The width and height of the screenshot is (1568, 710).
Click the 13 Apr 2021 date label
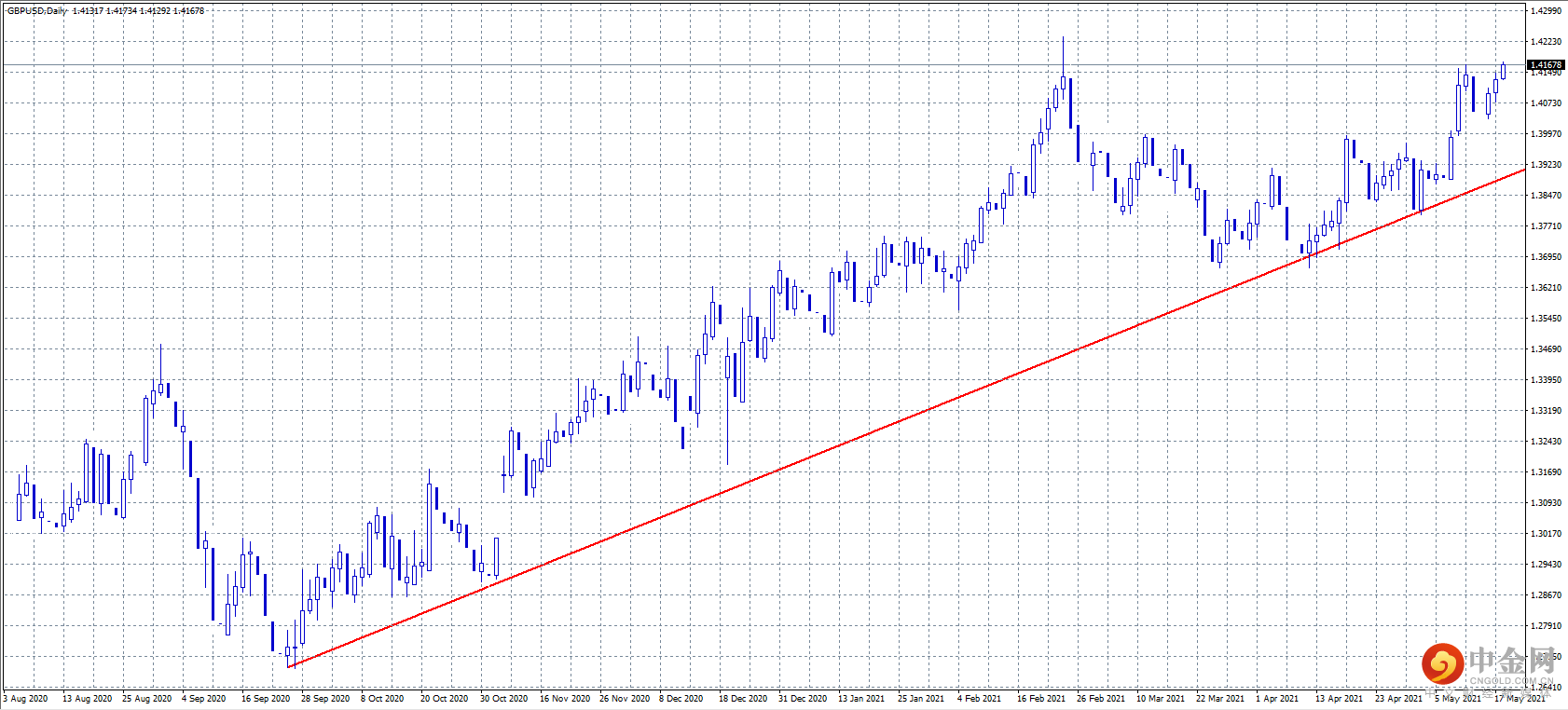tap(1340, 699)
